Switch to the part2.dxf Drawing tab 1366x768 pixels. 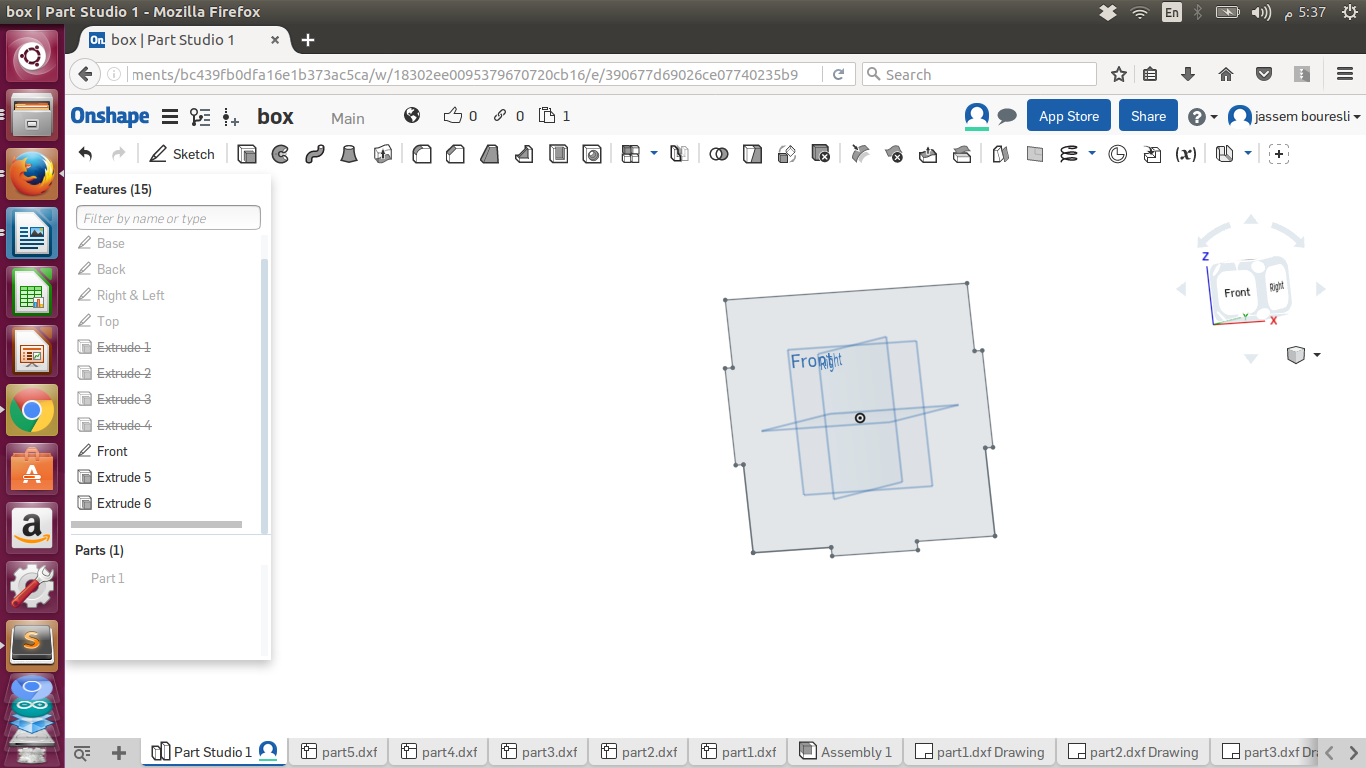point(1133,752)
